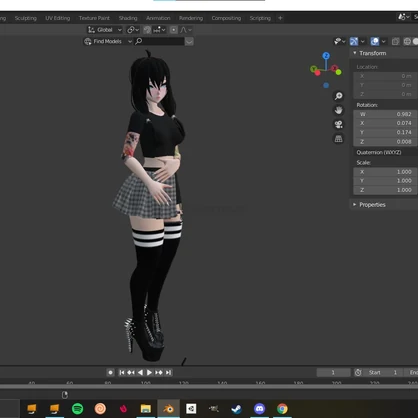Open the Scripting workspace tab
The height and width of the screenshot is (418, 418).
click(260, 18)
